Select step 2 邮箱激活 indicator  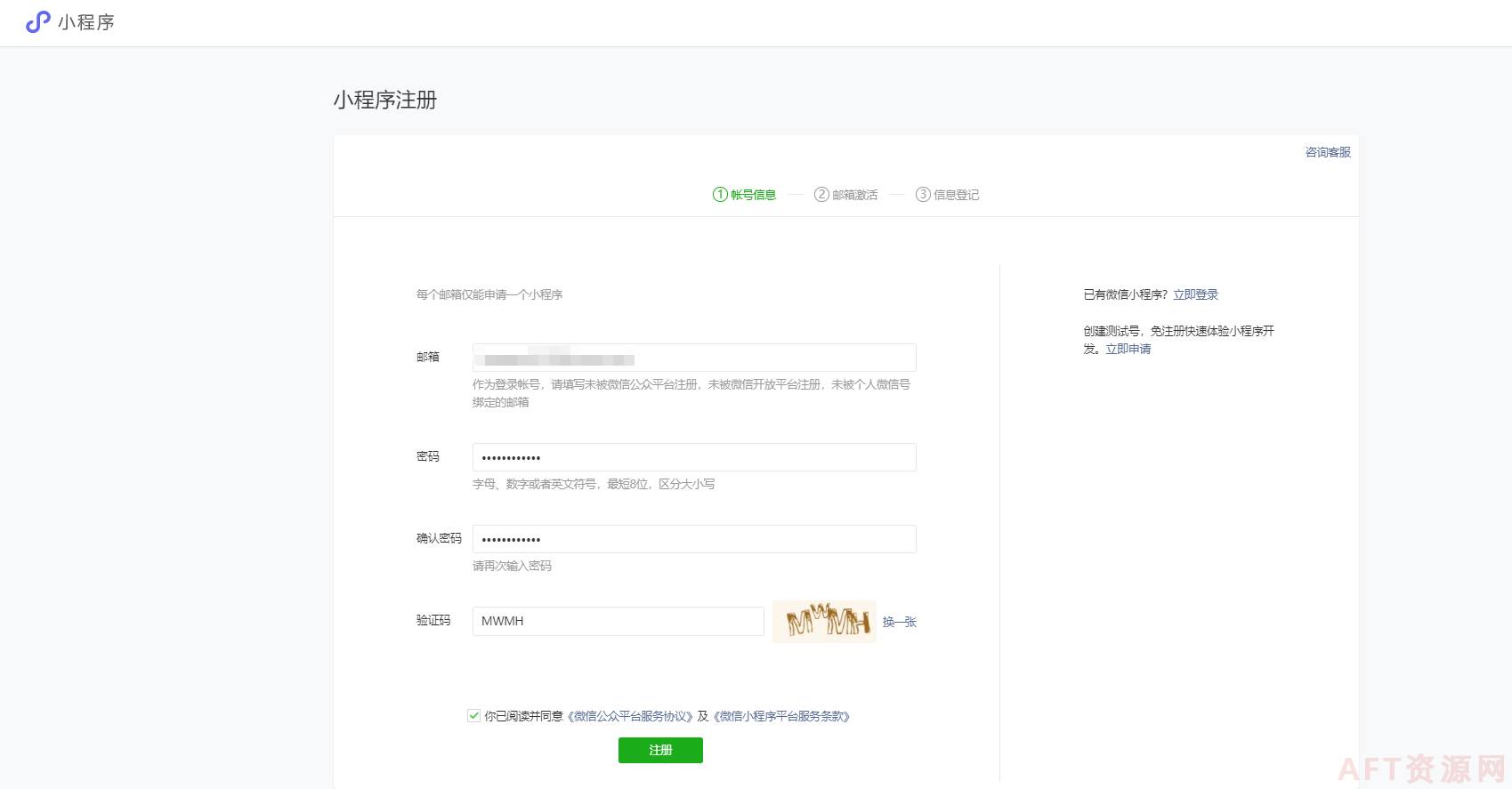point(846,195)
